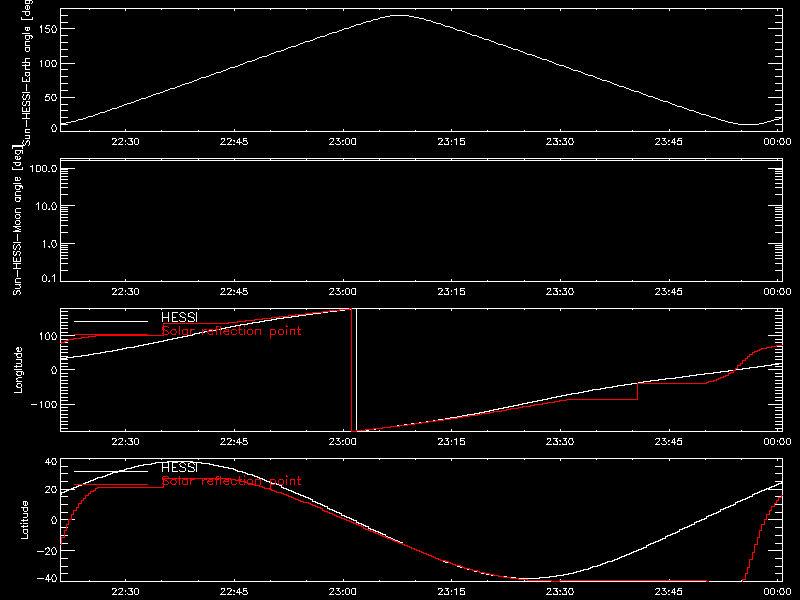This screenshot has height=600, width=800.
Task: Click the 100 tick on Longitude axis
Action: [48, 336]
